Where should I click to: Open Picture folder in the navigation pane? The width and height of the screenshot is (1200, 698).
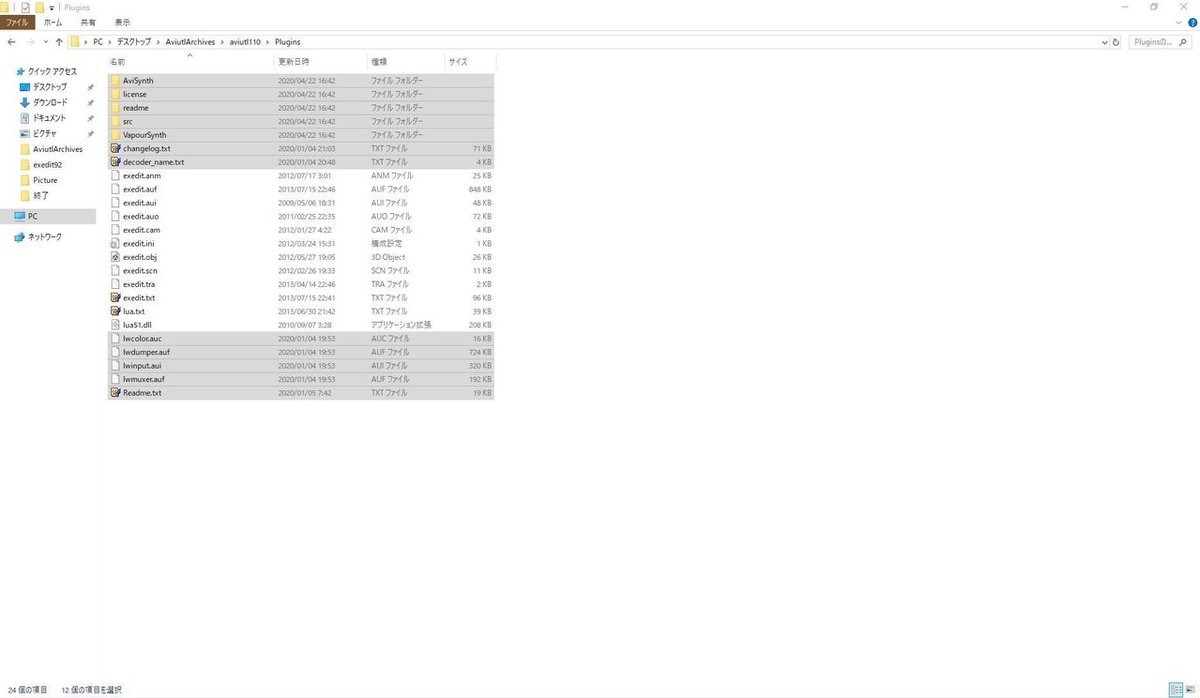click(x=38, y=180)
